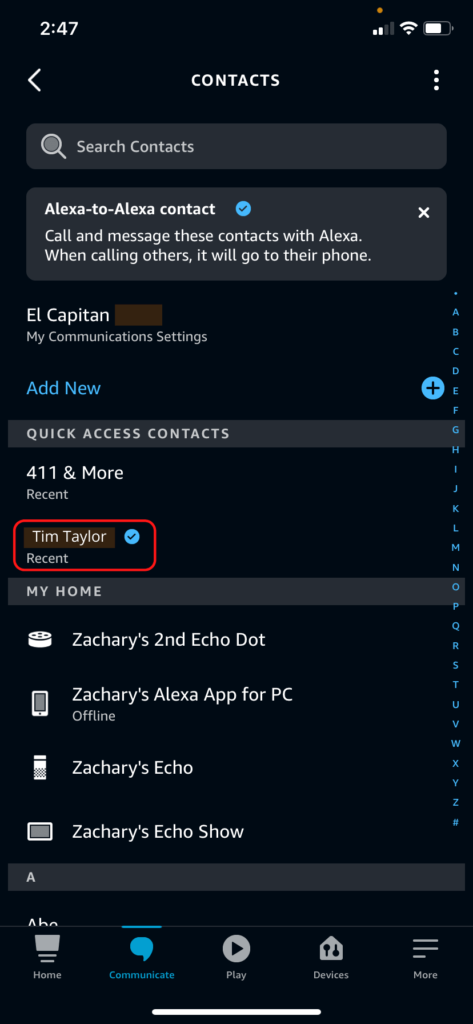Tap the back arrow icon
The height and width of the screenshot is (1024, 473).
tap(35, 80)
